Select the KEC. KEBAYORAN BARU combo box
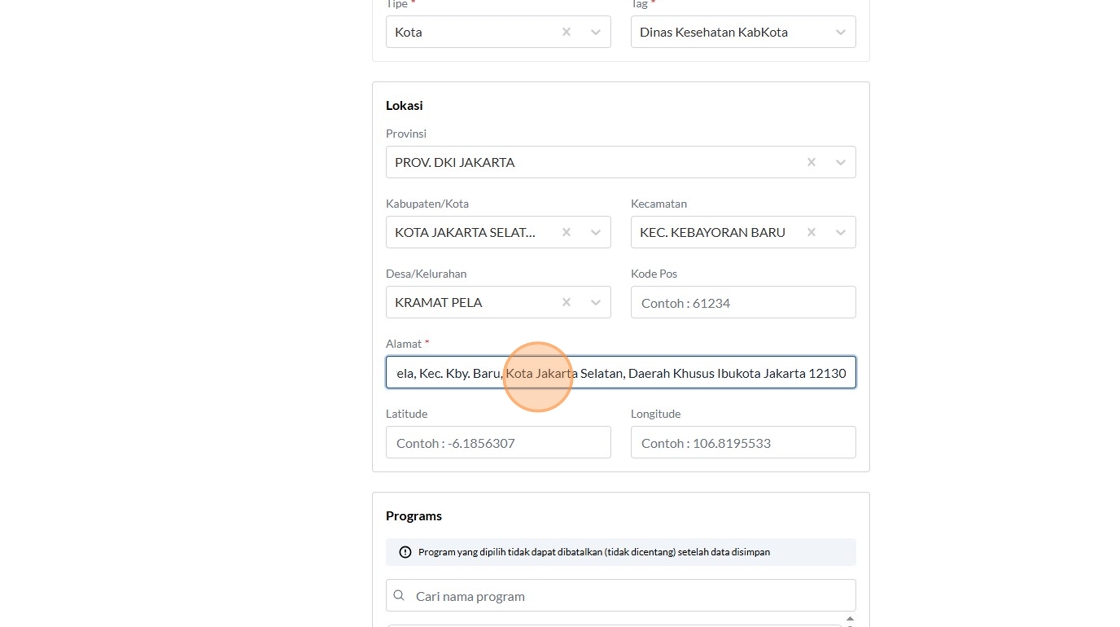This screenshot has height=627, width=1120. click(715, 232)
